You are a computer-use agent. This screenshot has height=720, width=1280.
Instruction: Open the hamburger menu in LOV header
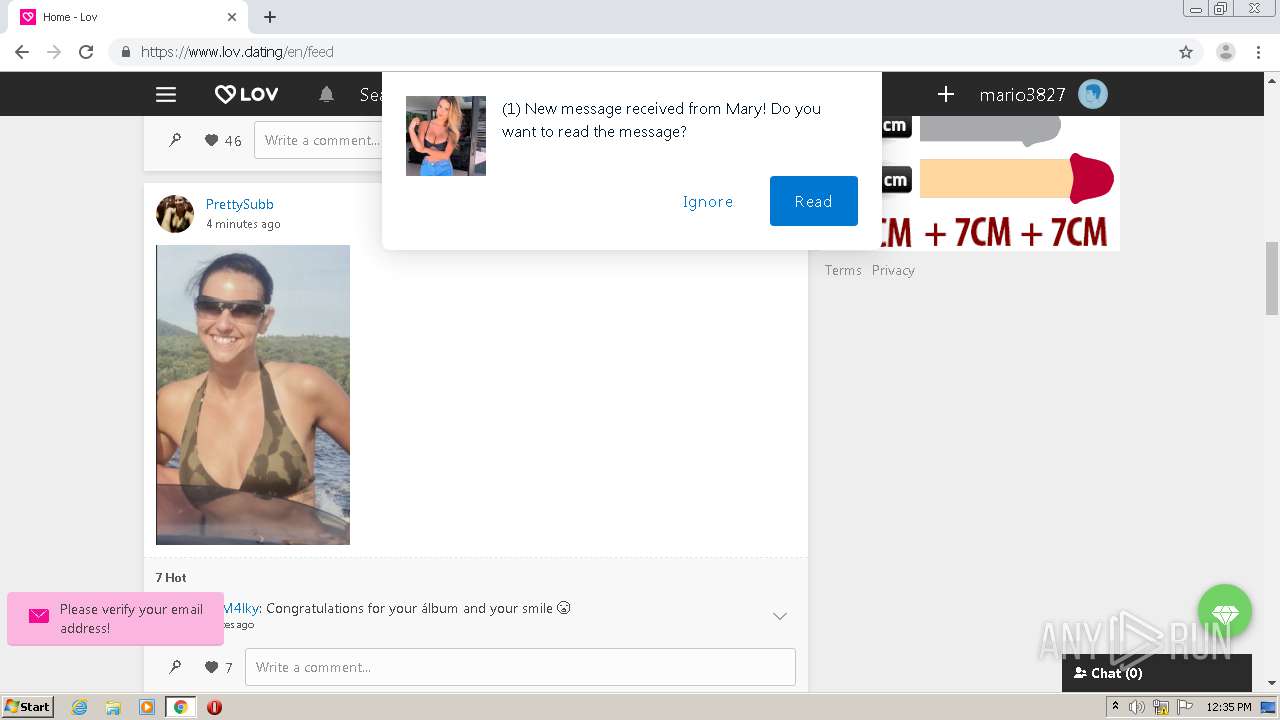click(166, 94)
